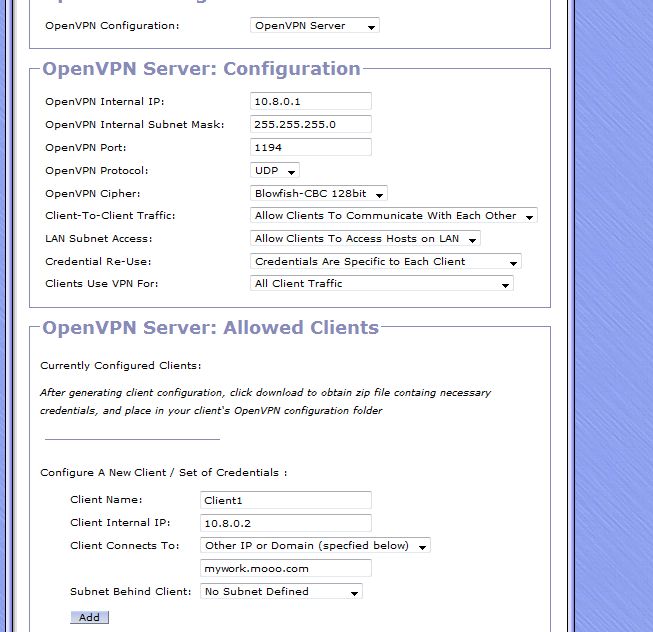Open the LAN Subnet Access dropdown

pyautogui.click(x=365, y=238)
